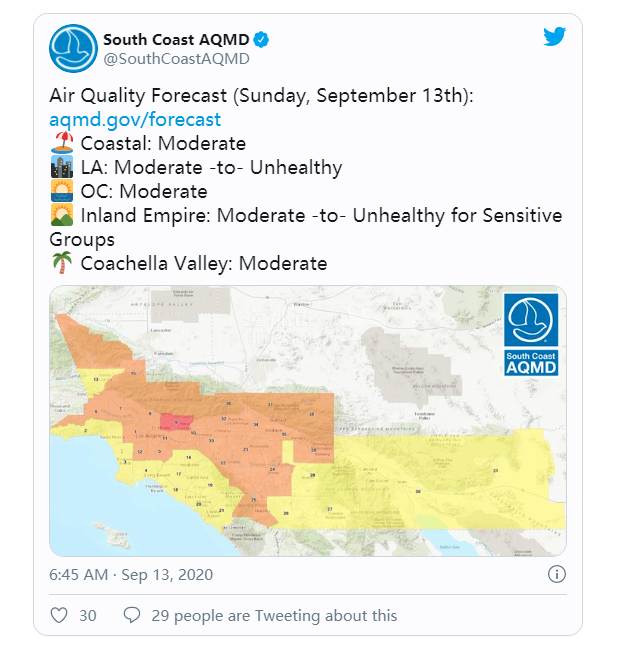Click the cityscape emoji next to LA
The height and width of the screenshot is (650, 633).
coord(62,167)
